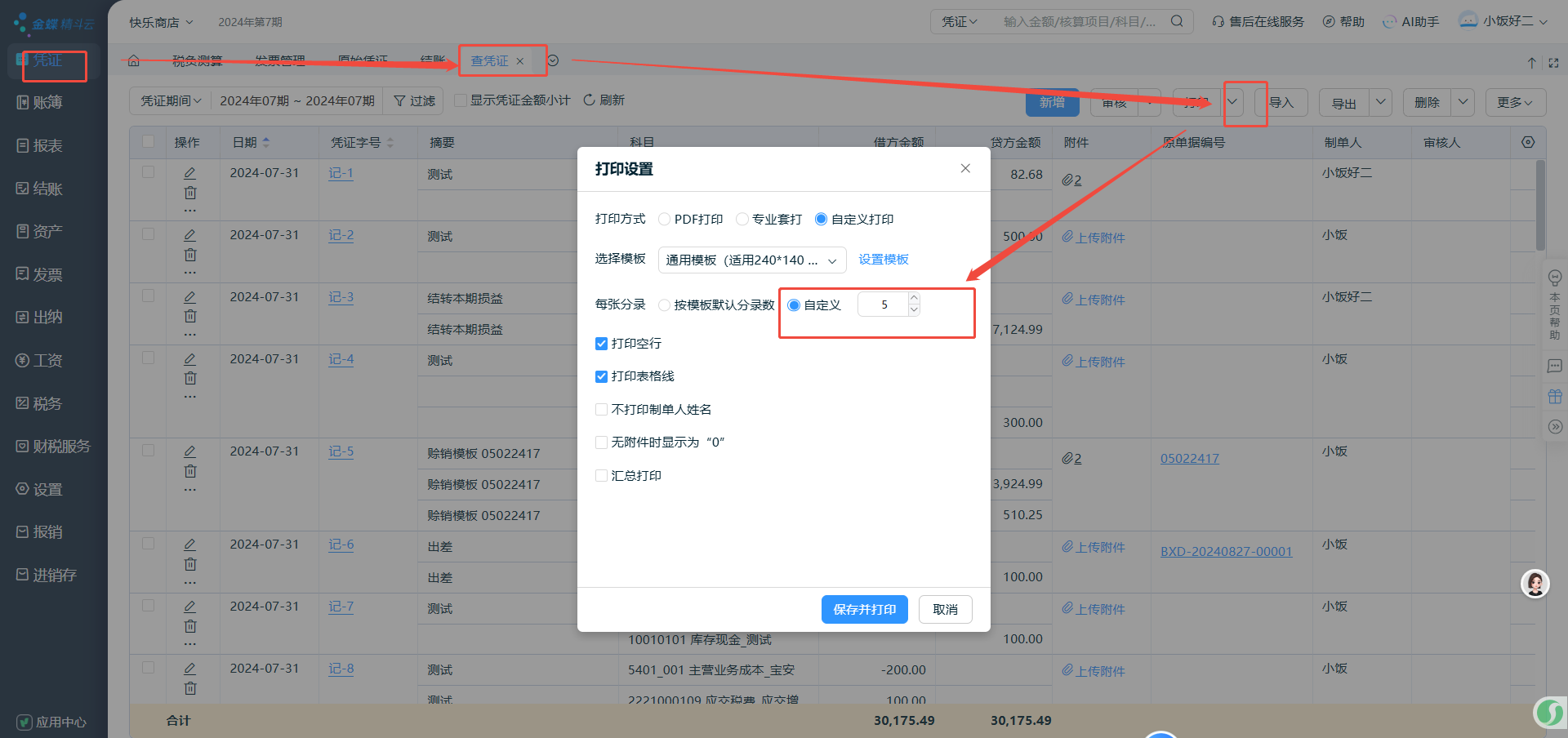Tick the 不打印制单人姓名 checkbox
Image resolution: width=1568 pixels, height=738 pixels.
coord(601,410)
